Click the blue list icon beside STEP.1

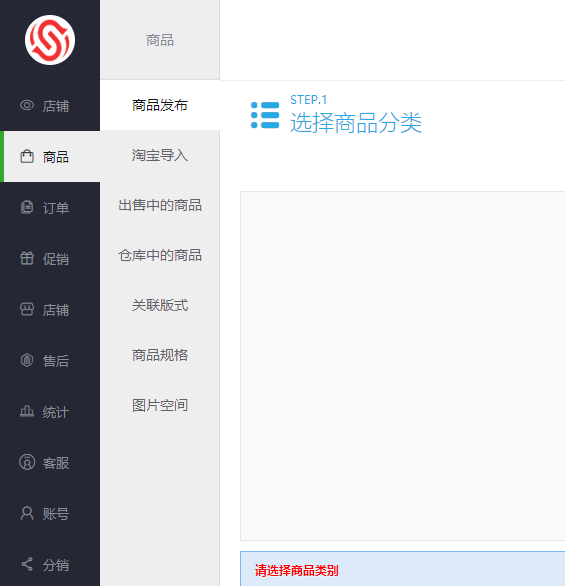coord(265,115)
